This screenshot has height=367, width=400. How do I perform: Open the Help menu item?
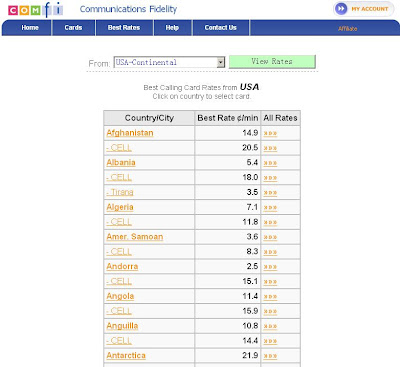point(172,28)
